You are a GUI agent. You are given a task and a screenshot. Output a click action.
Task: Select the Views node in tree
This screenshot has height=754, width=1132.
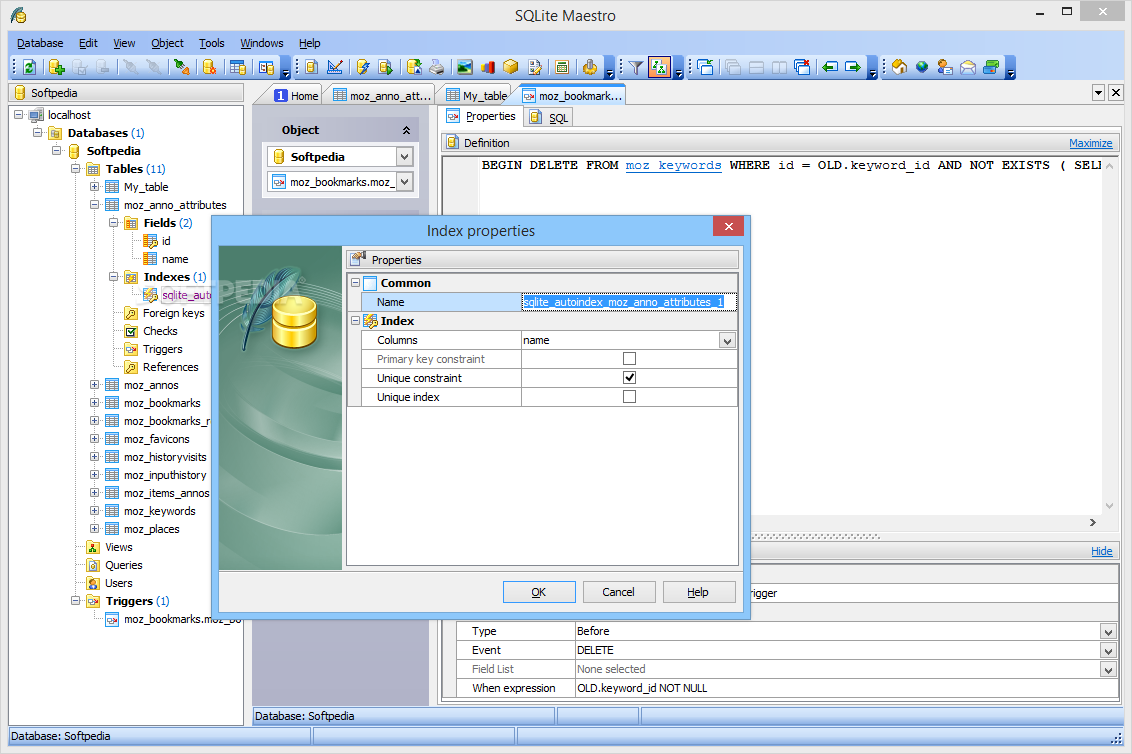[118, 547]
